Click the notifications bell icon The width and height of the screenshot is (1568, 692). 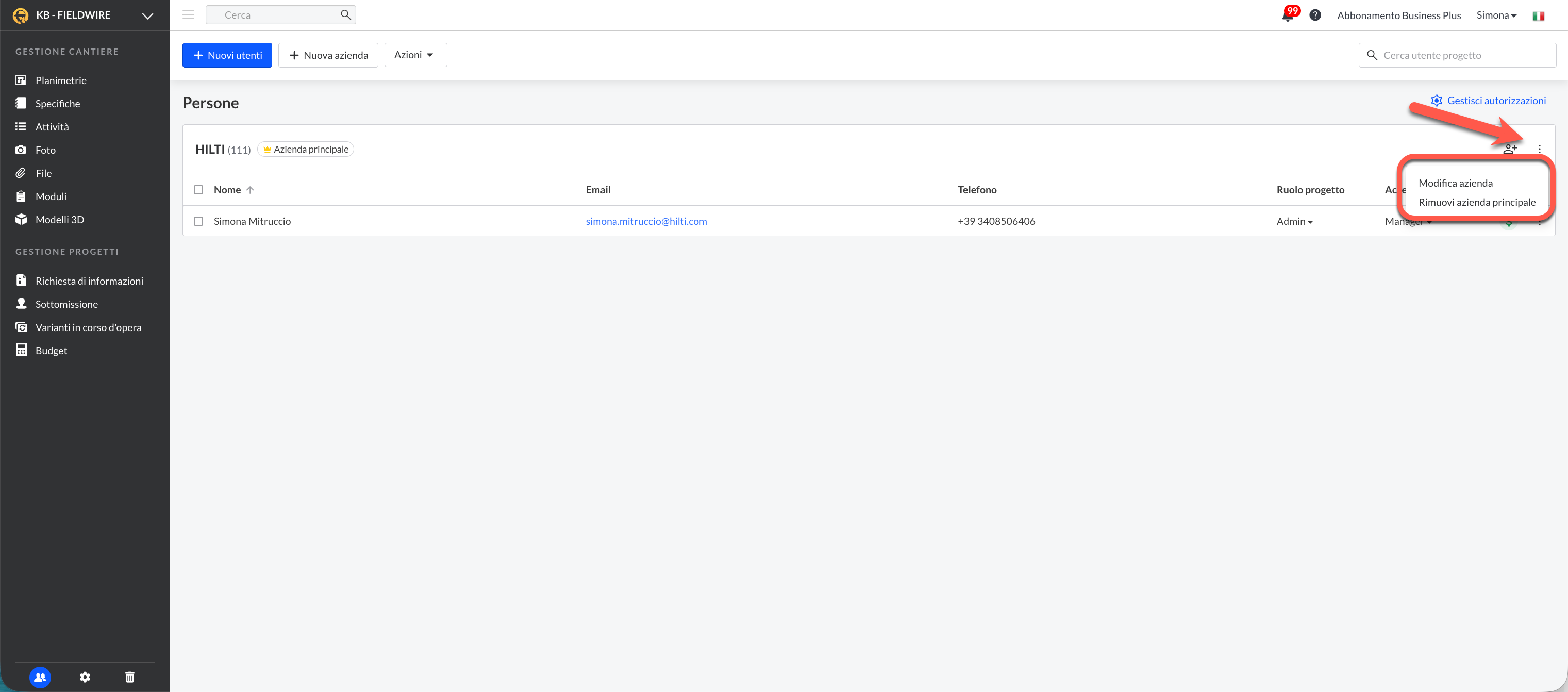tap(1287, 16)
